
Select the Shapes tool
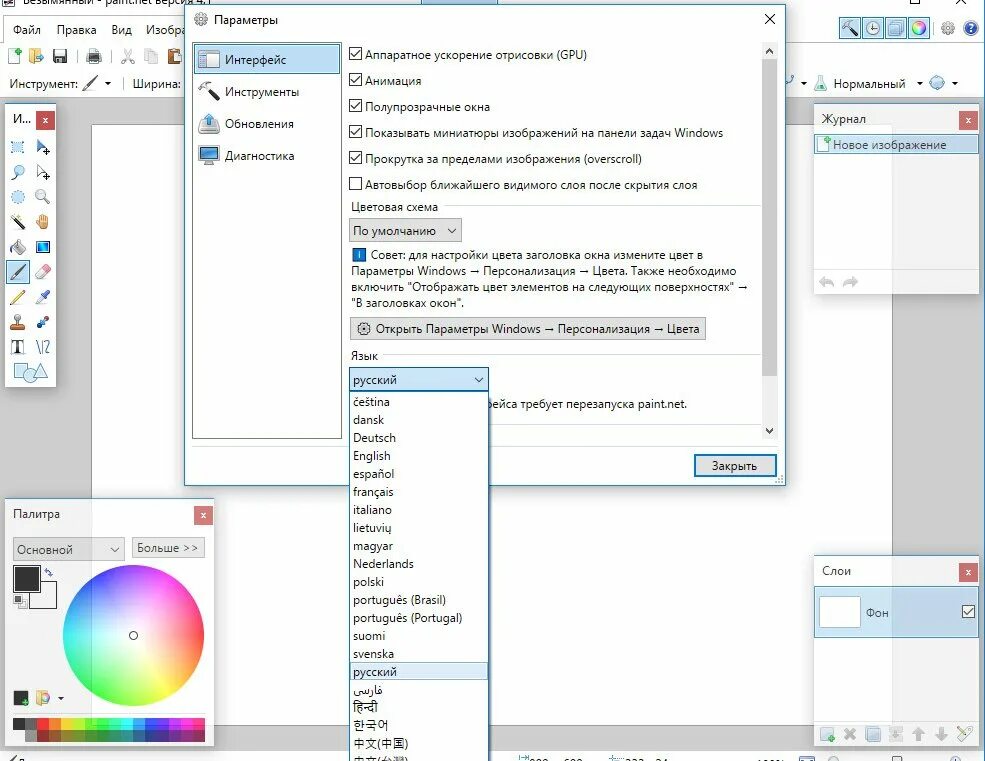point(30,372)
